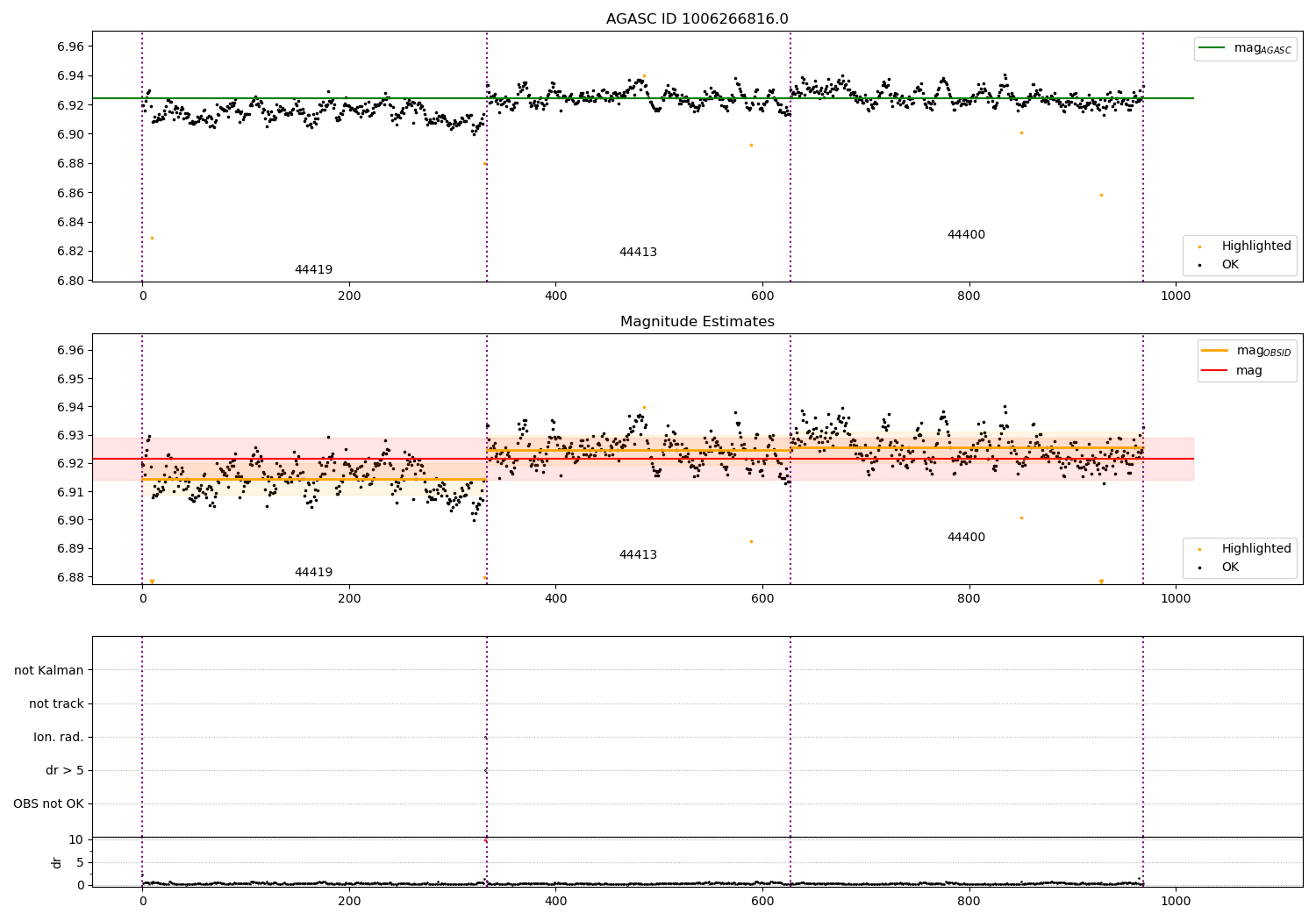Click the 'dr' y-axis label
Viewport: 1316px width, 921px height.
click(x=57, y=862)
